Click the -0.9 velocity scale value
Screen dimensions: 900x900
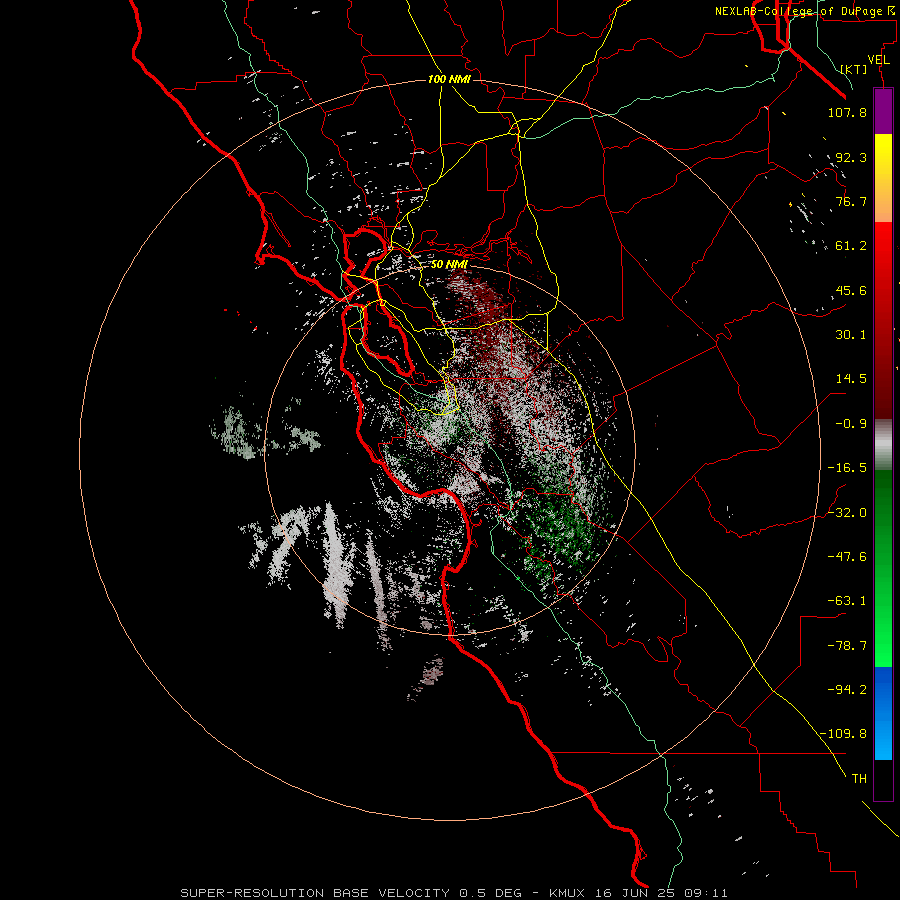pyautogui.click(x=851, y=424)
